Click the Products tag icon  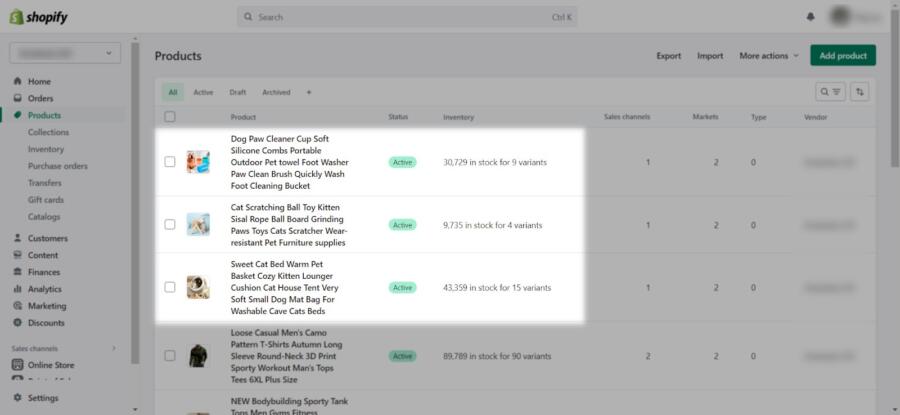18,115
